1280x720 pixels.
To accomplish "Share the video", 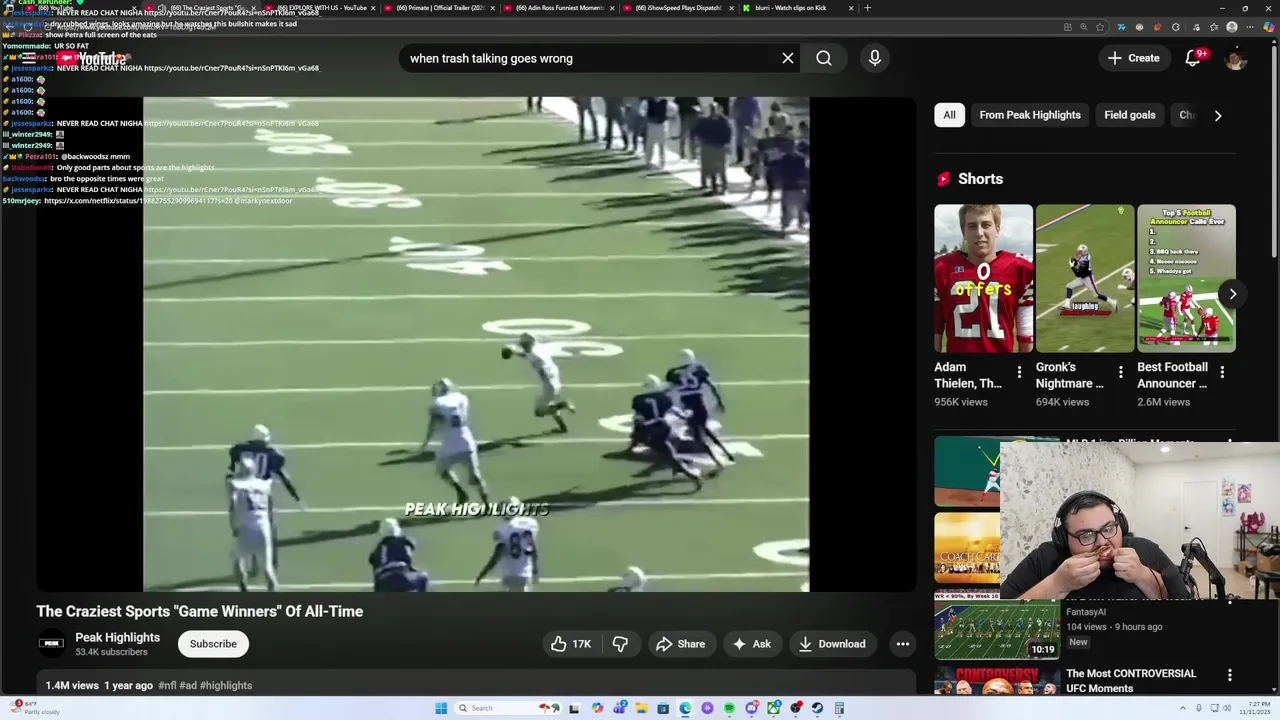I will click(x=680, y=644).
